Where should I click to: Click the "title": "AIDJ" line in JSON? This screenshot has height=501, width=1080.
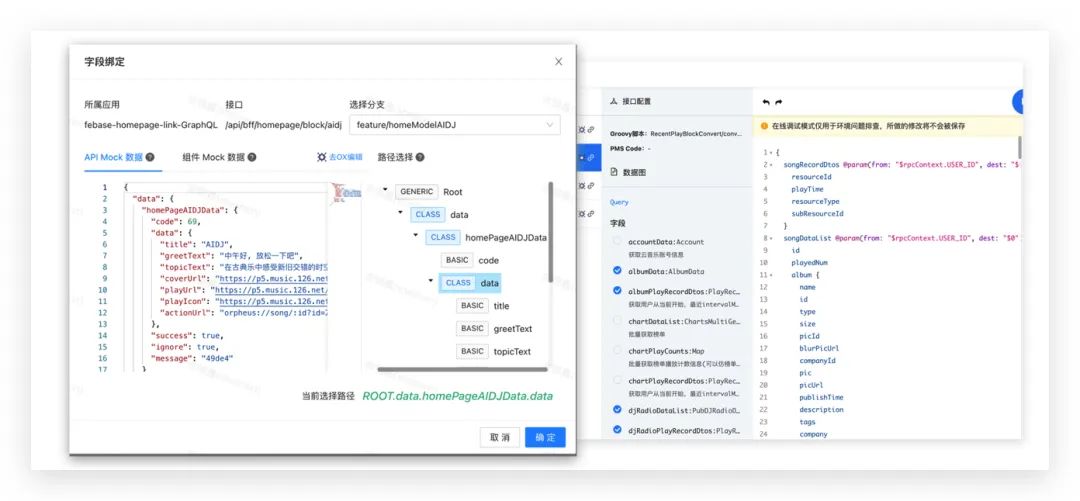(x=196, y=245)
